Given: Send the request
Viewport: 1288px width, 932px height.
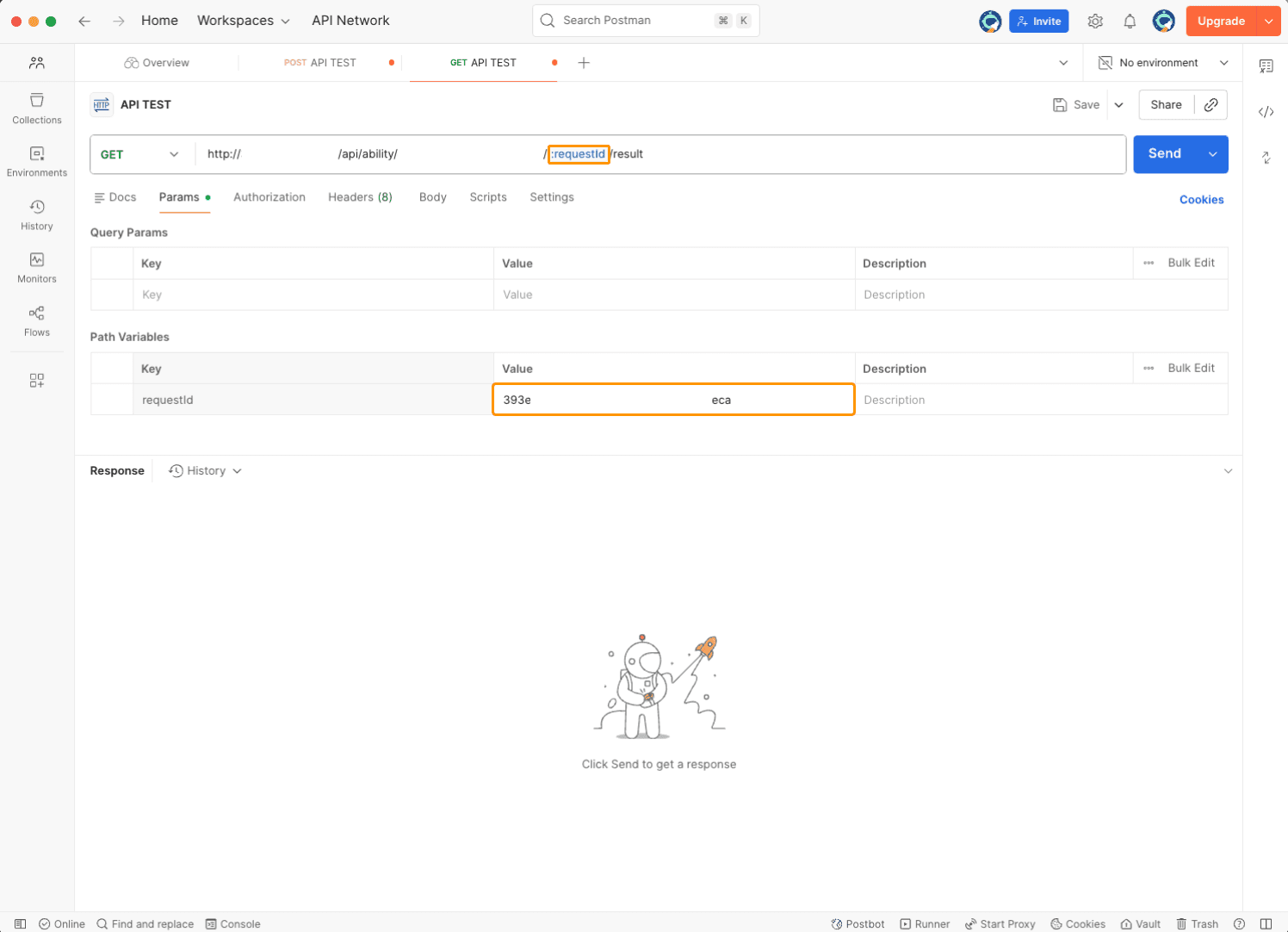Looking at the screenshot, I should (1165, 154).
